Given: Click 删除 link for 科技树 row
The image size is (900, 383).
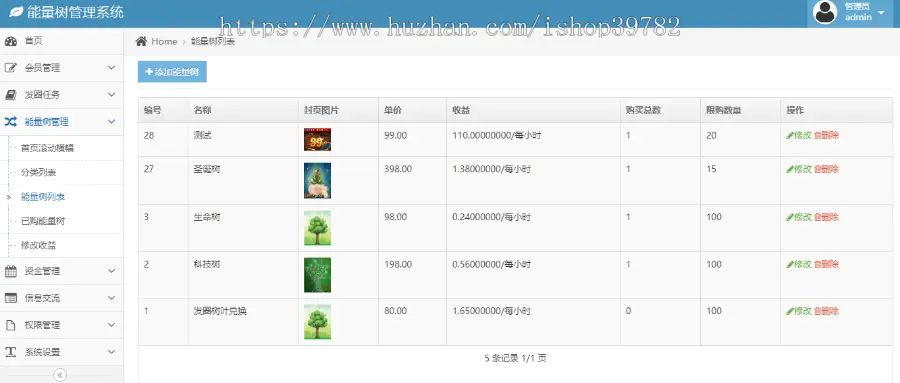Looking at the screenshot, I should click(827, 264).
